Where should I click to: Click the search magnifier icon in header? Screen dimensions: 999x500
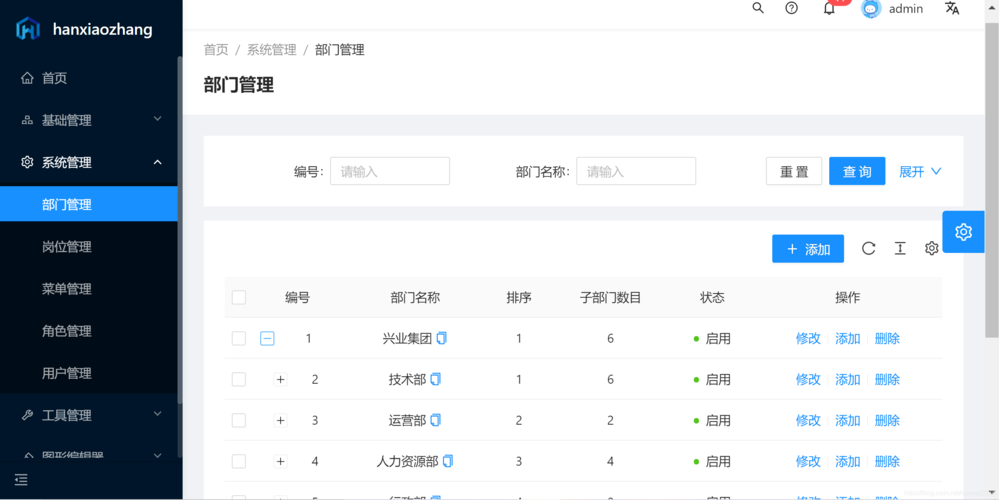758,8
